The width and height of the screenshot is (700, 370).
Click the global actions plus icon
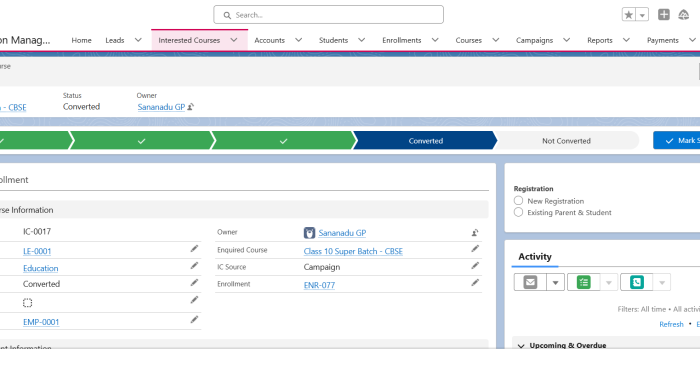(664, 15)
